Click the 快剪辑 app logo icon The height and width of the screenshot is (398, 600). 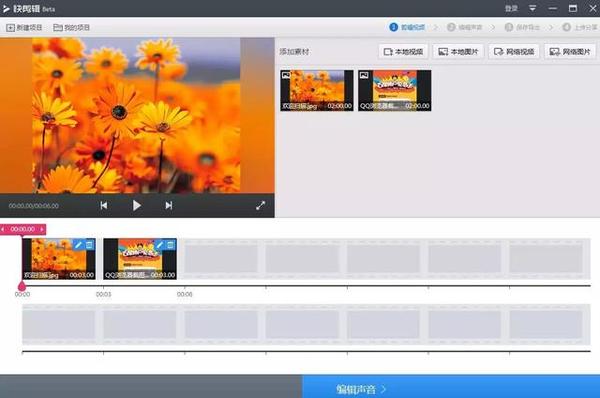pos(7,8)
